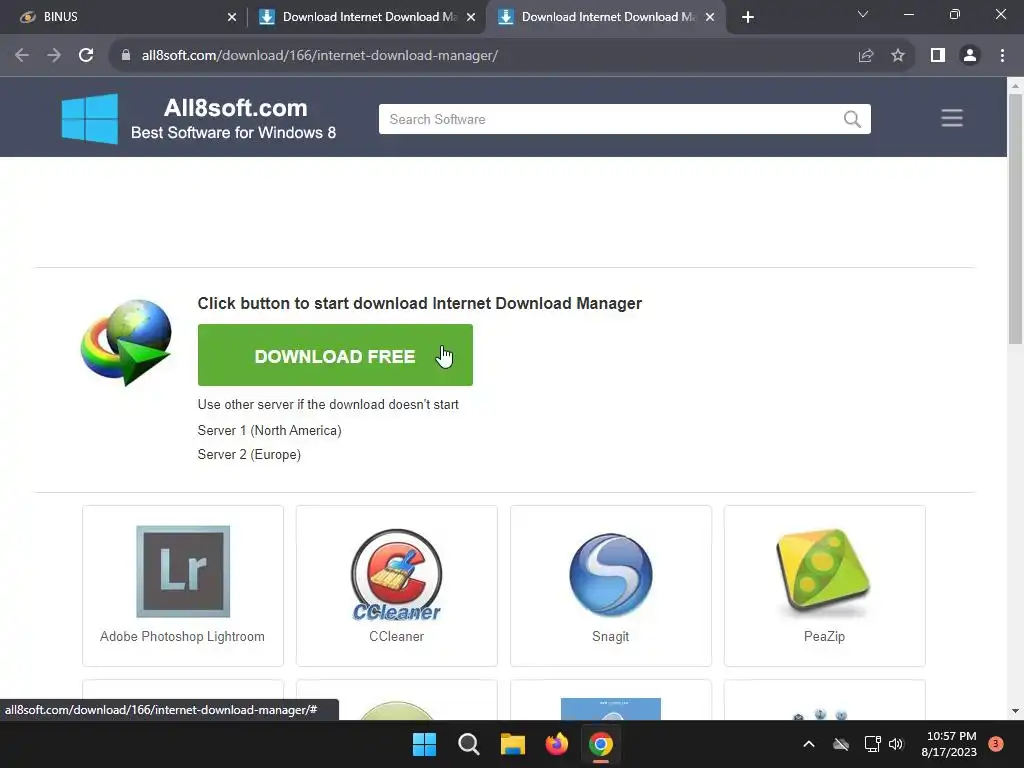
Task: Reload the page with the refresh icon
Action: pyautogui.click(x=86, y=56)
